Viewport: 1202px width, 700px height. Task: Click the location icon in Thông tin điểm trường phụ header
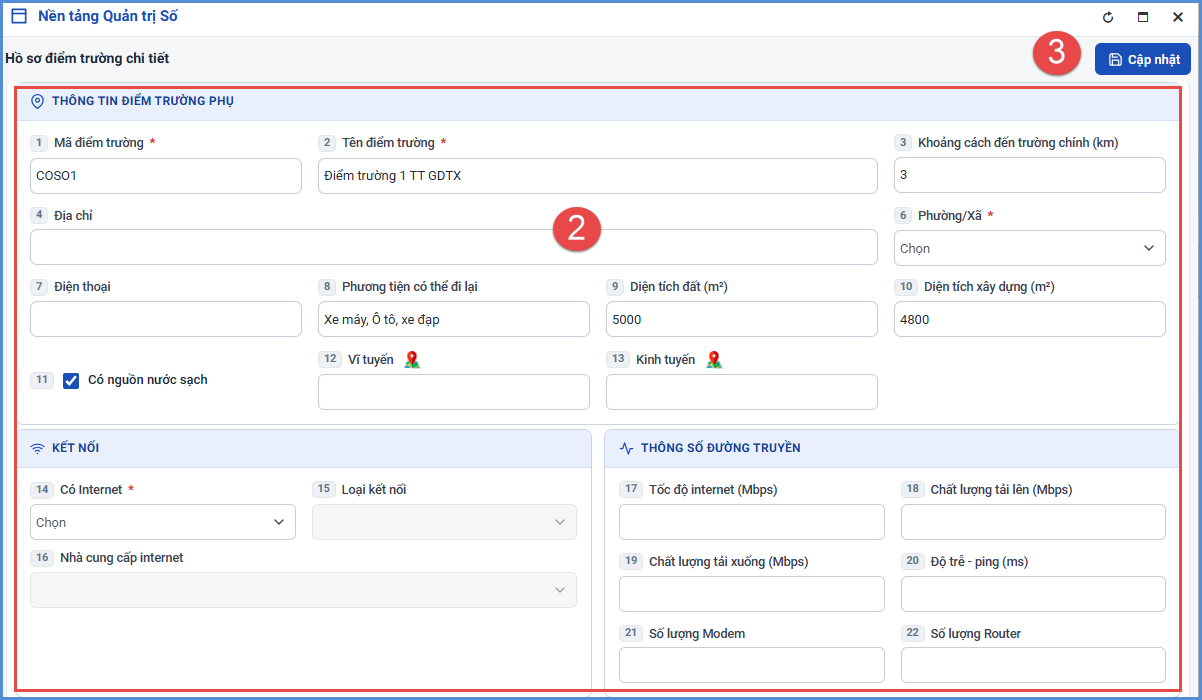pyautogui.click(x=38, y=101)
